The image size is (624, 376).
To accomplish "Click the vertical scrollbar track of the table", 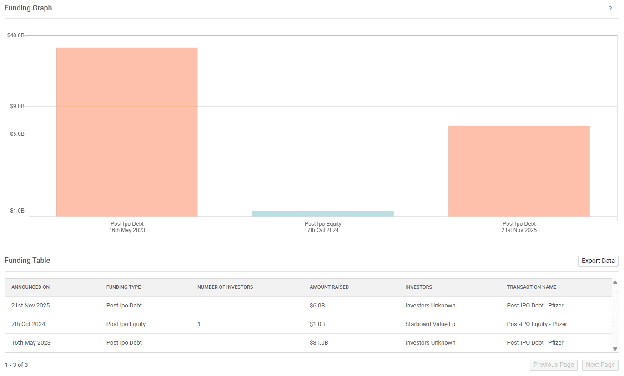I will 615,316.
